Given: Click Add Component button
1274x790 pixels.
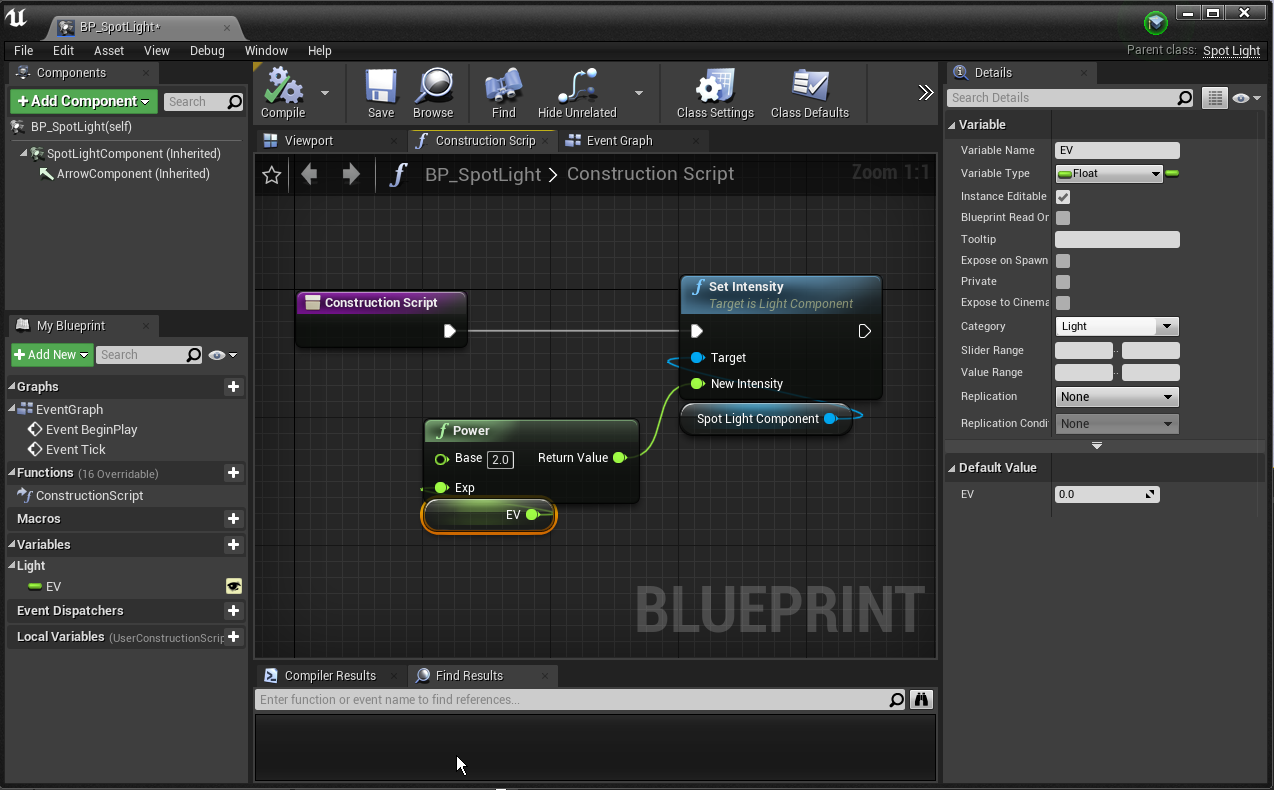Looking at the screenshot, I should click(84, 101).
